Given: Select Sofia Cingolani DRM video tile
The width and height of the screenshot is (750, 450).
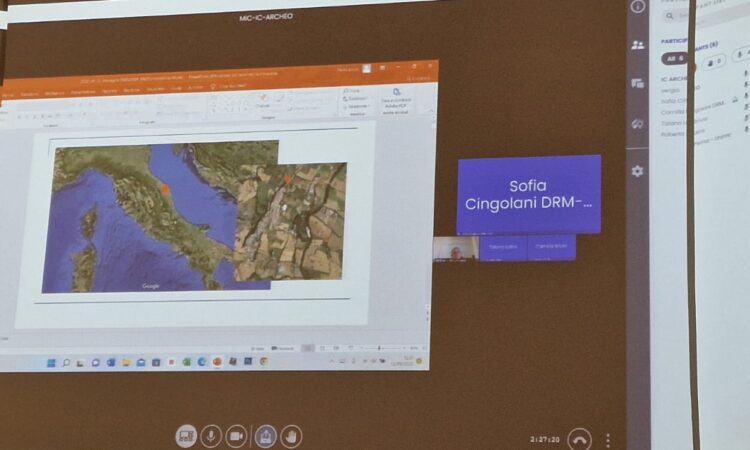Looking at the screenshot, I should [528, 194].
